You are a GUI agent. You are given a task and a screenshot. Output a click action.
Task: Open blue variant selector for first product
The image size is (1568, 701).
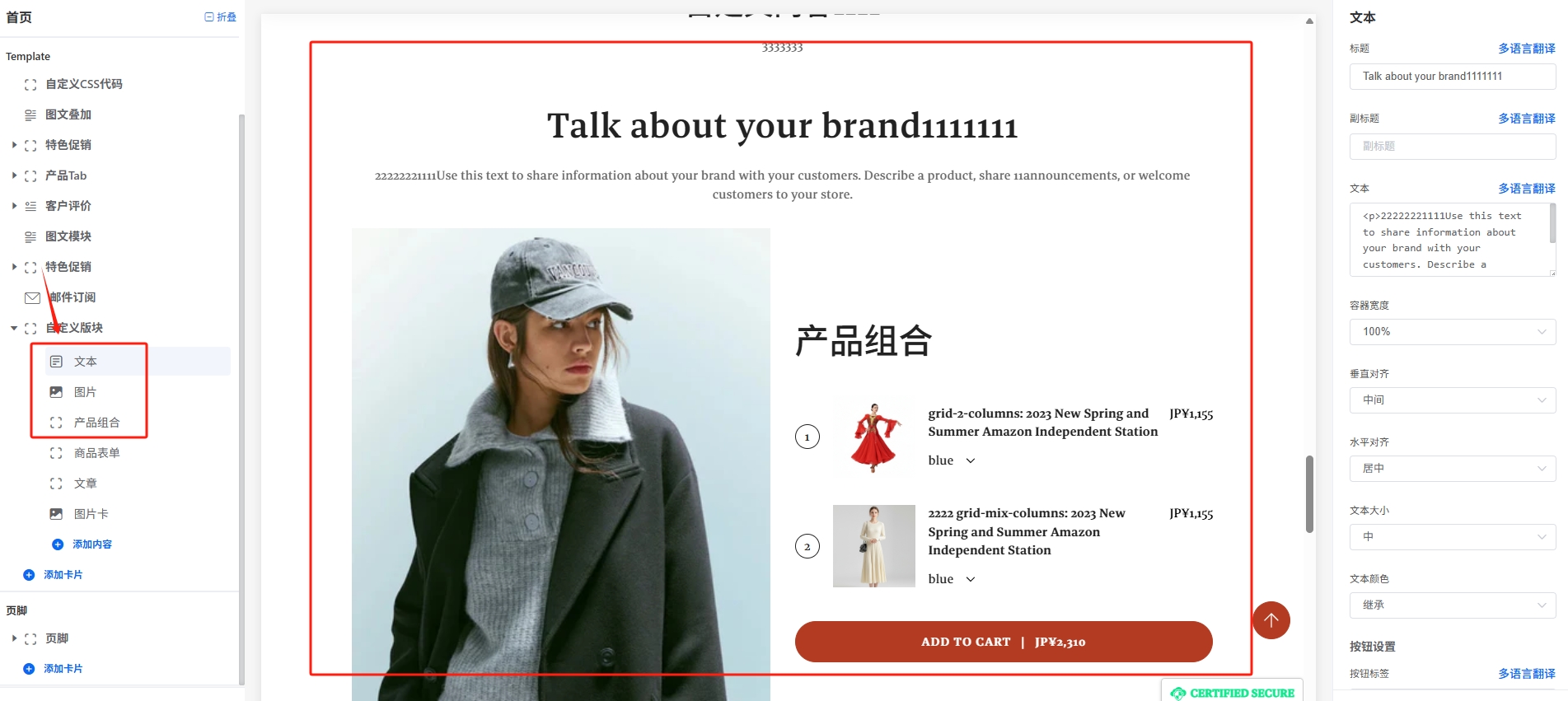coord(952,460)
